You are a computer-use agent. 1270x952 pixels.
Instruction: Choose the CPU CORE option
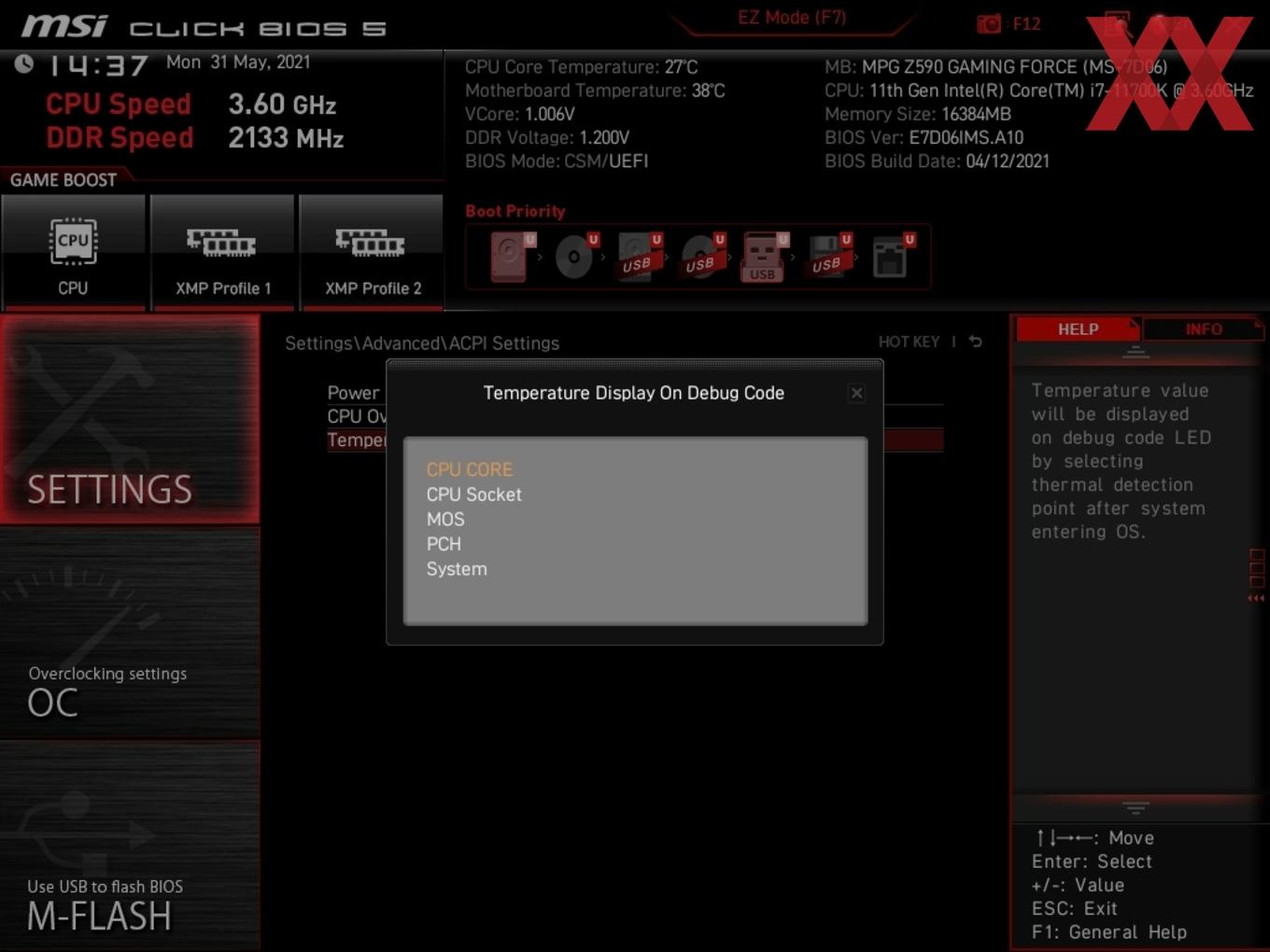[x=470, y=469]
